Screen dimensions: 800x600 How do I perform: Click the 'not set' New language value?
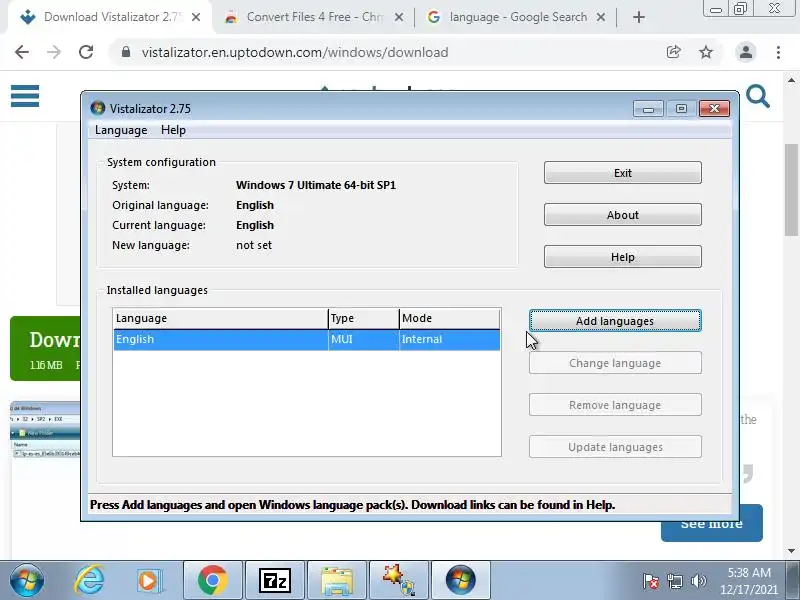[254, 245]
